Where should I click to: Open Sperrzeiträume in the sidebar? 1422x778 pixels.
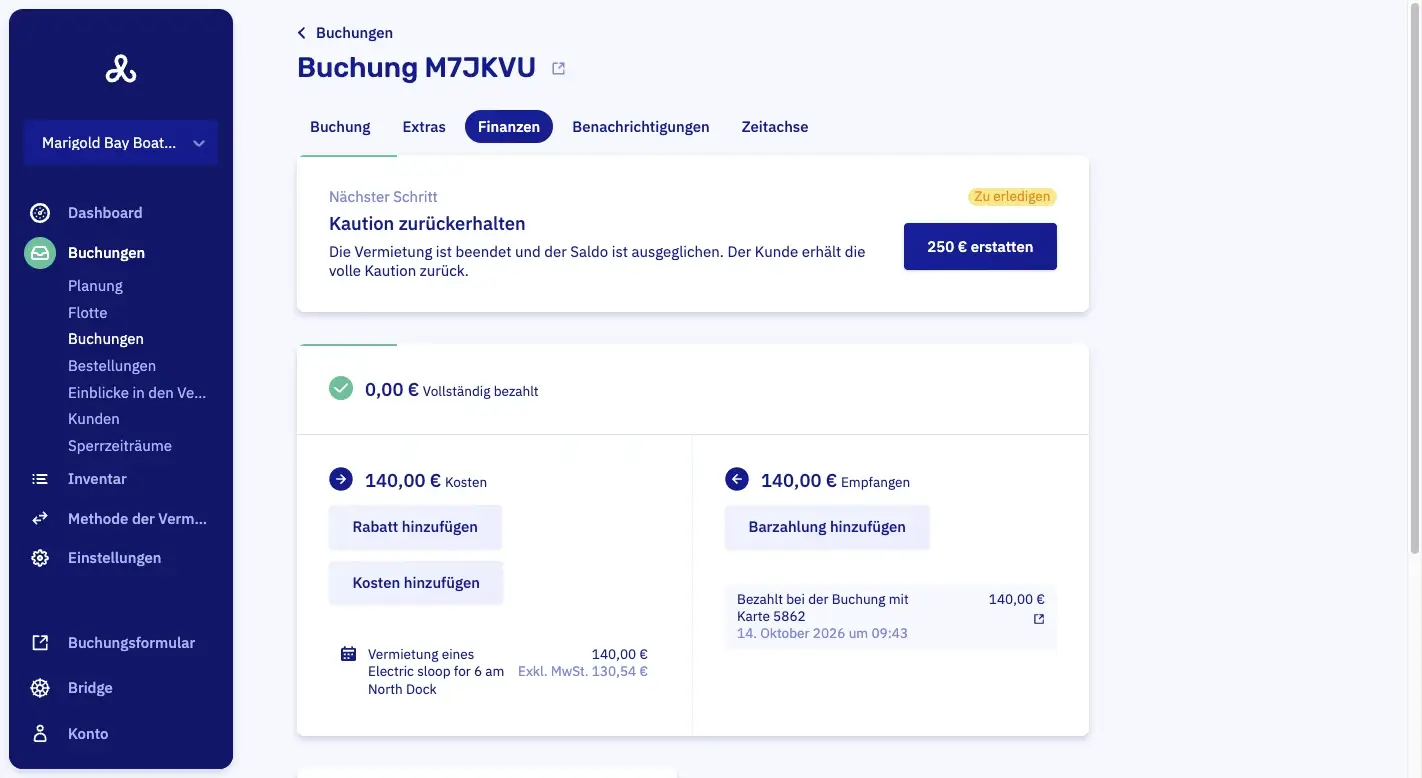(120, 446)
